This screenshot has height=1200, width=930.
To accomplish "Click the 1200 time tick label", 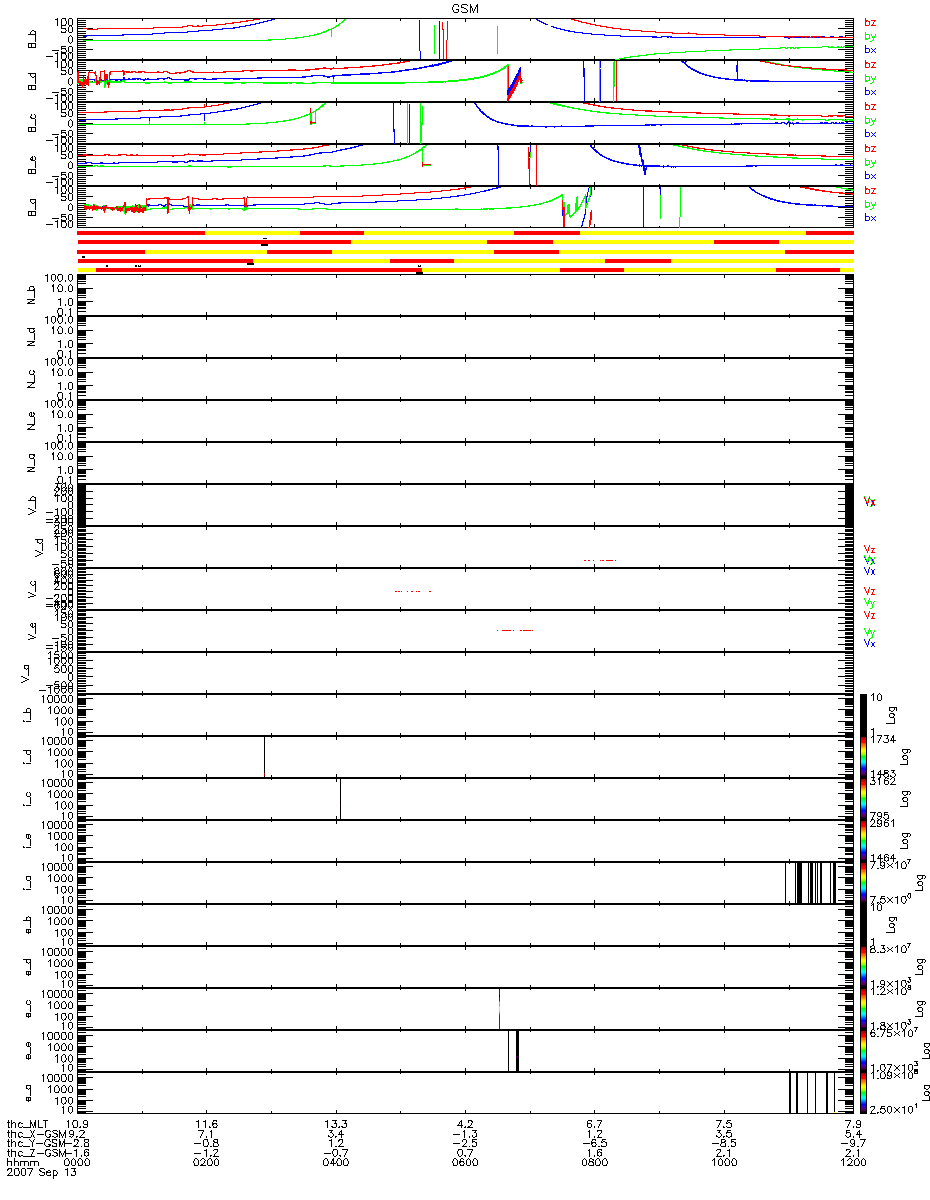I will click(x=853, y=1164).
